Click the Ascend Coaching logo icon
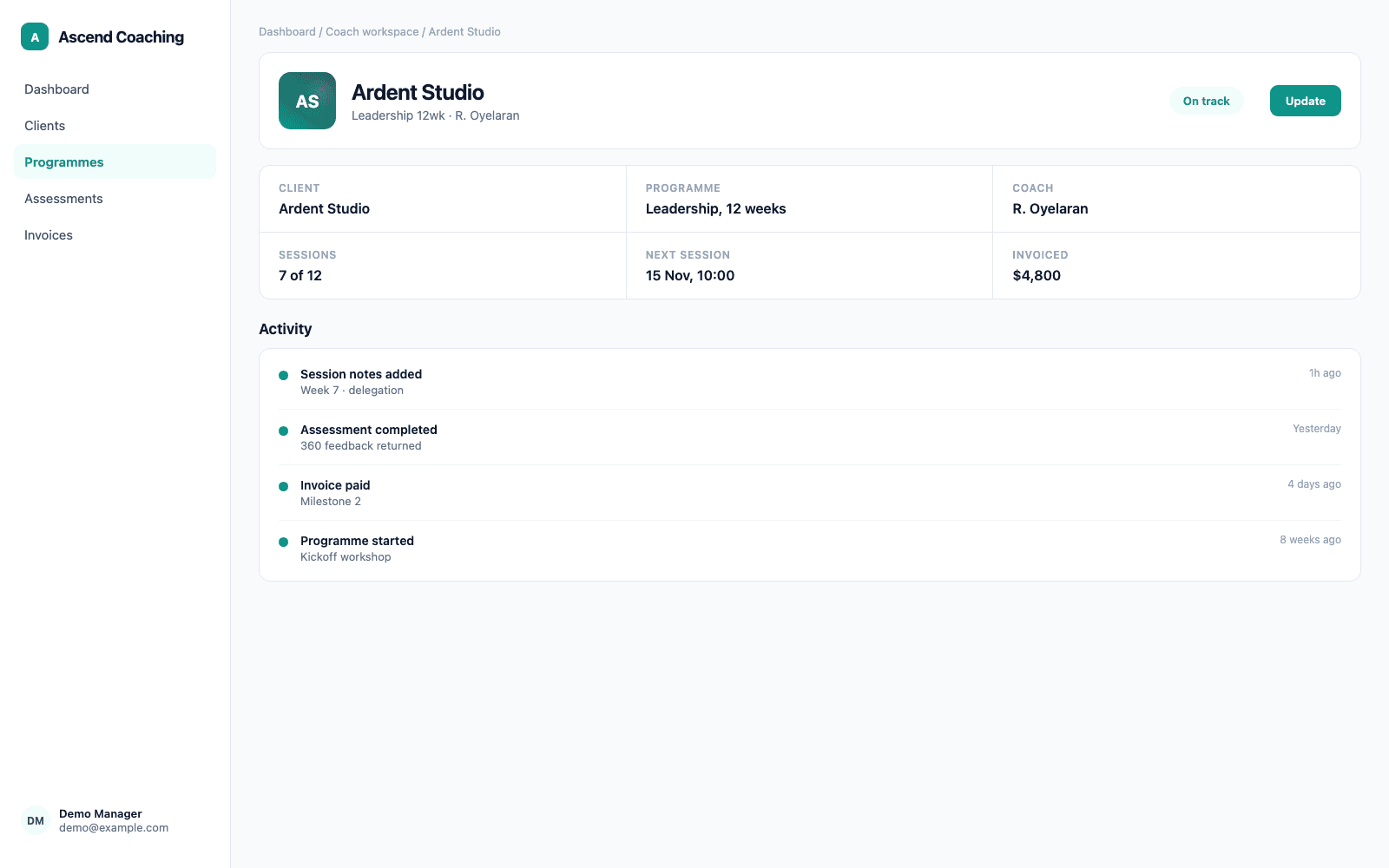1389x868 pixels. (35, 36)
